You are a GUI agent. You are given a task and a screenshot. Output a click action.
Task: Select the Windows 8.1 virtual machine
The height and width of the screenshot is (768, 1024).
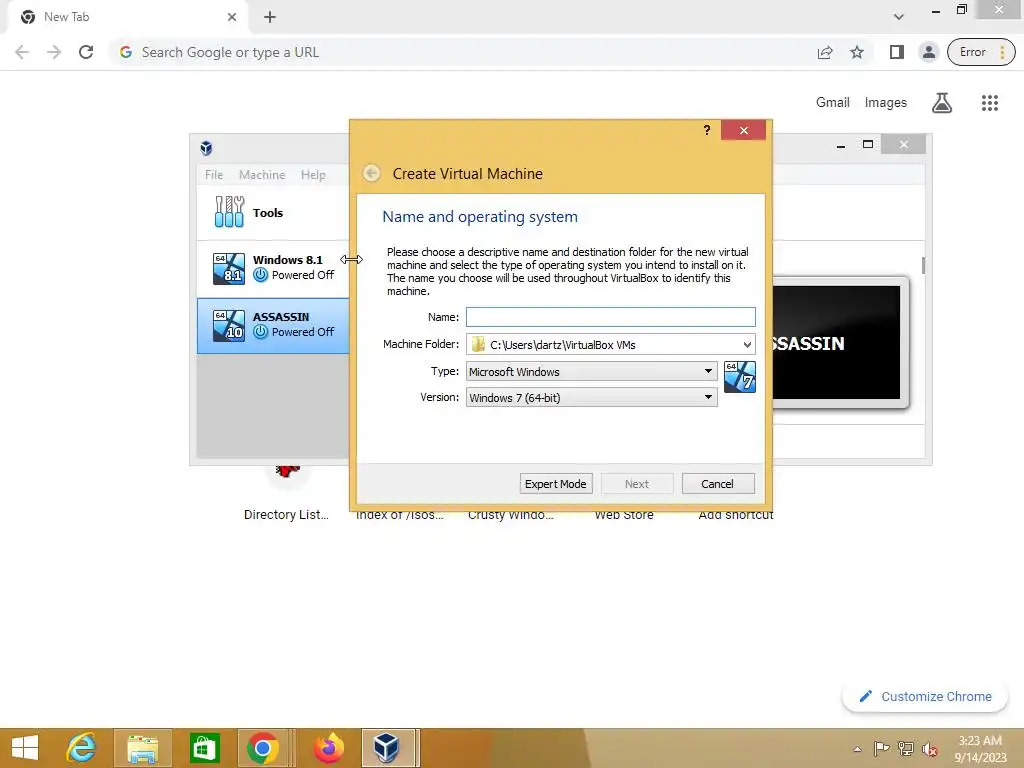point(273,268)
